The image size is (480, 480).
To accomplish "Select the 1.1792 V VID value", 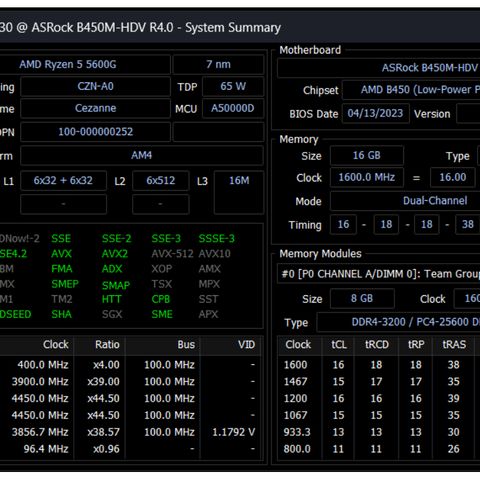I will (x=234, y=432).
